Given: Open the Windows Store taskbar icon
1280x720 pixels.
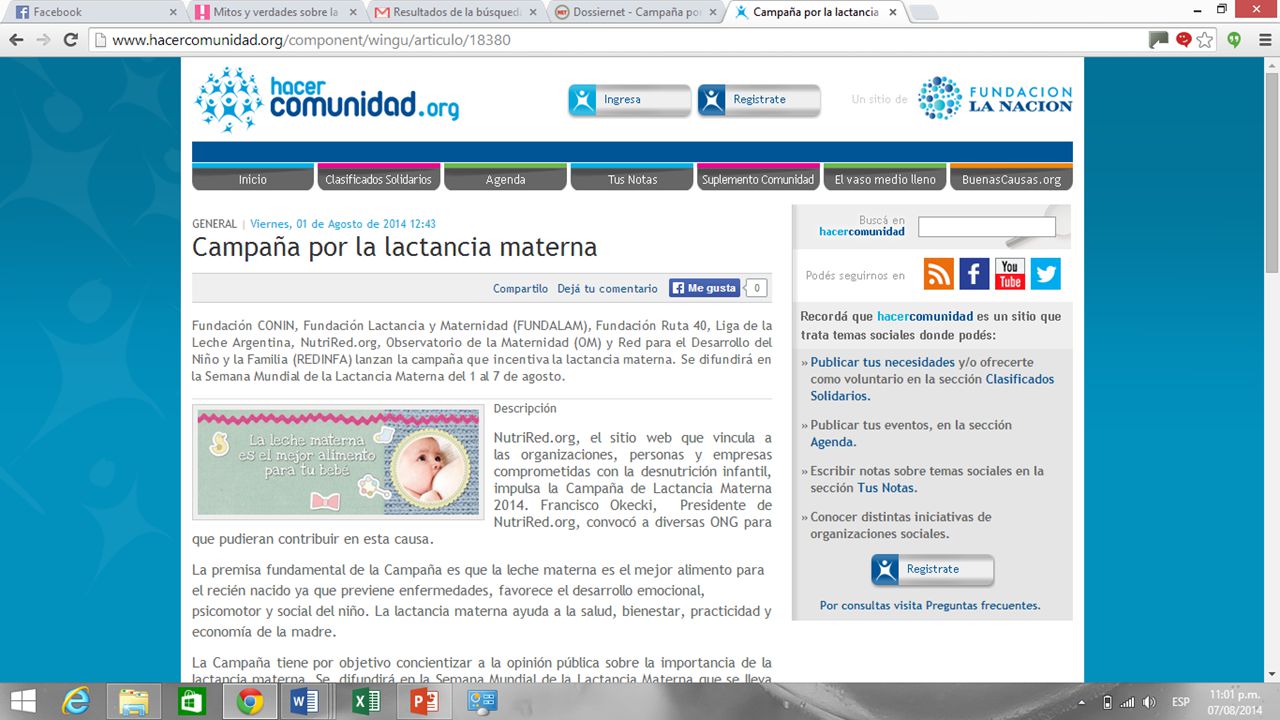Looking at the screenshot, I should pos(192,701).
